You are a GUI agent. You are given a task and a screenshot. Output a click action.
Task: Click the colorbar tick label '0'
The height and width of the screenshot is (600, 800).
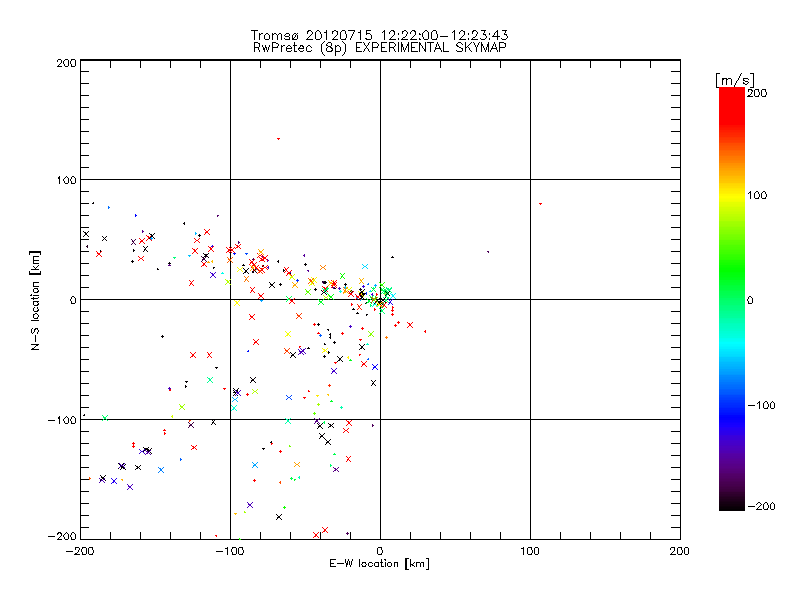pos(750,301)
